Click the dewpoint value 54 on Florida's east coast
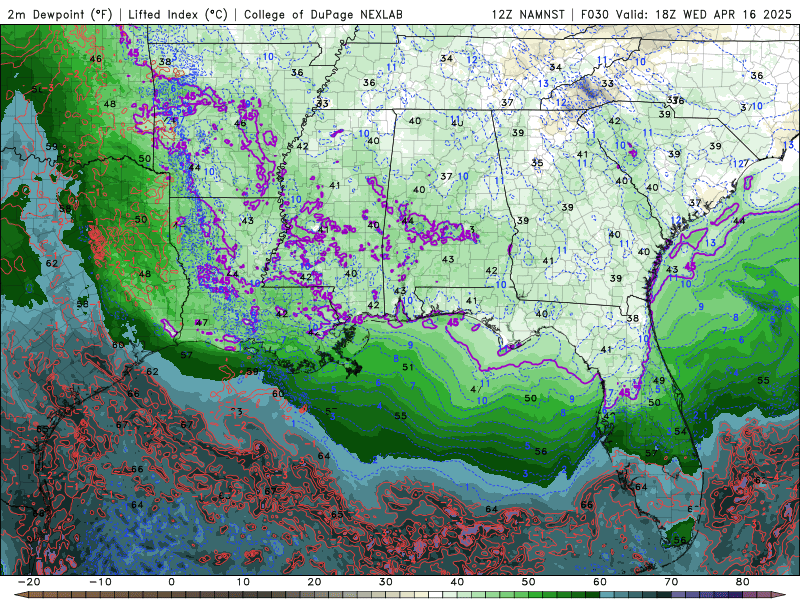The height and width of the screenshot is (600, 800). point(680,432)
